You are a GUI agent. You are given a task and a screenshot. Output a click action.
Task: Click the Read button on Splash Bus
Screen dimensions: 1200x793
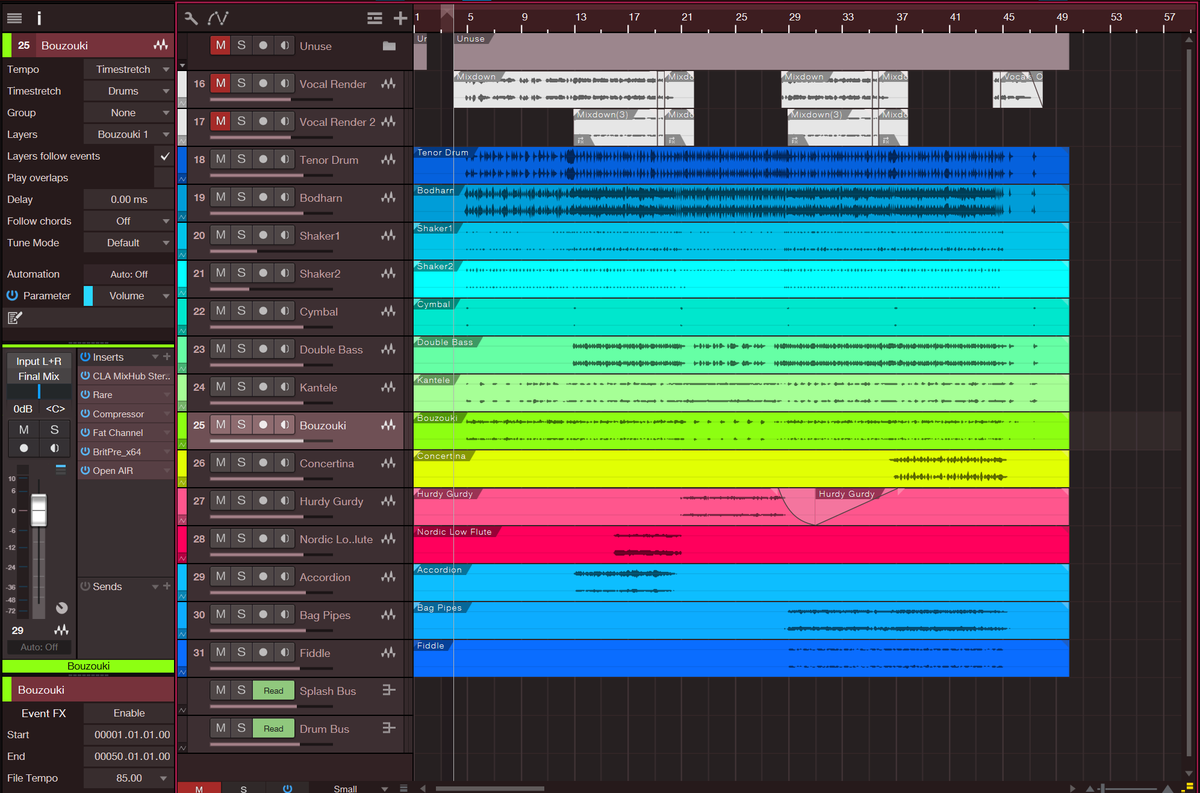[274, 691]
